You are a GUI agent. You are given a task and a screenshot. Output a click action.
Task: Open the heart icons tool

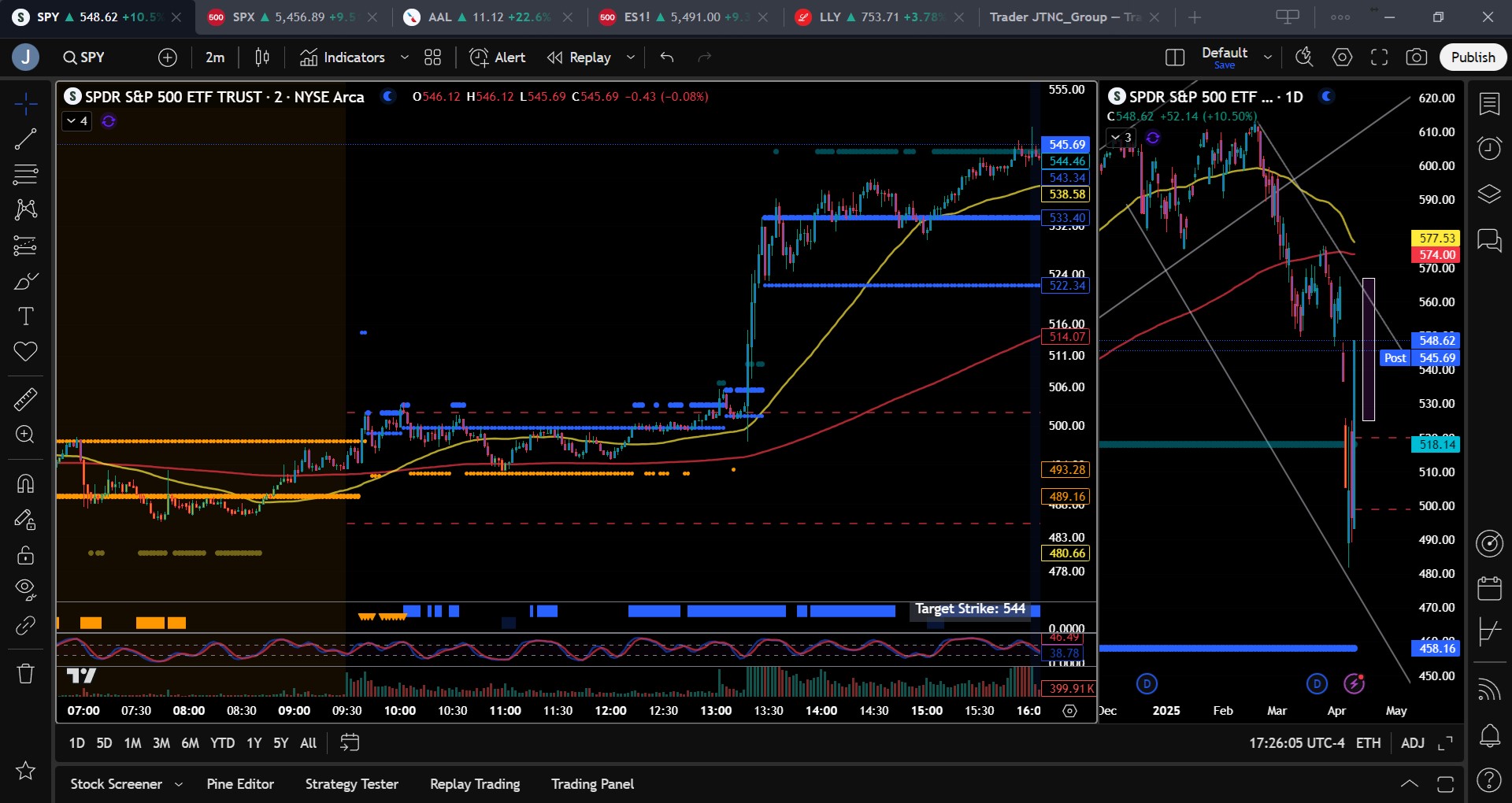pos(25,352)
